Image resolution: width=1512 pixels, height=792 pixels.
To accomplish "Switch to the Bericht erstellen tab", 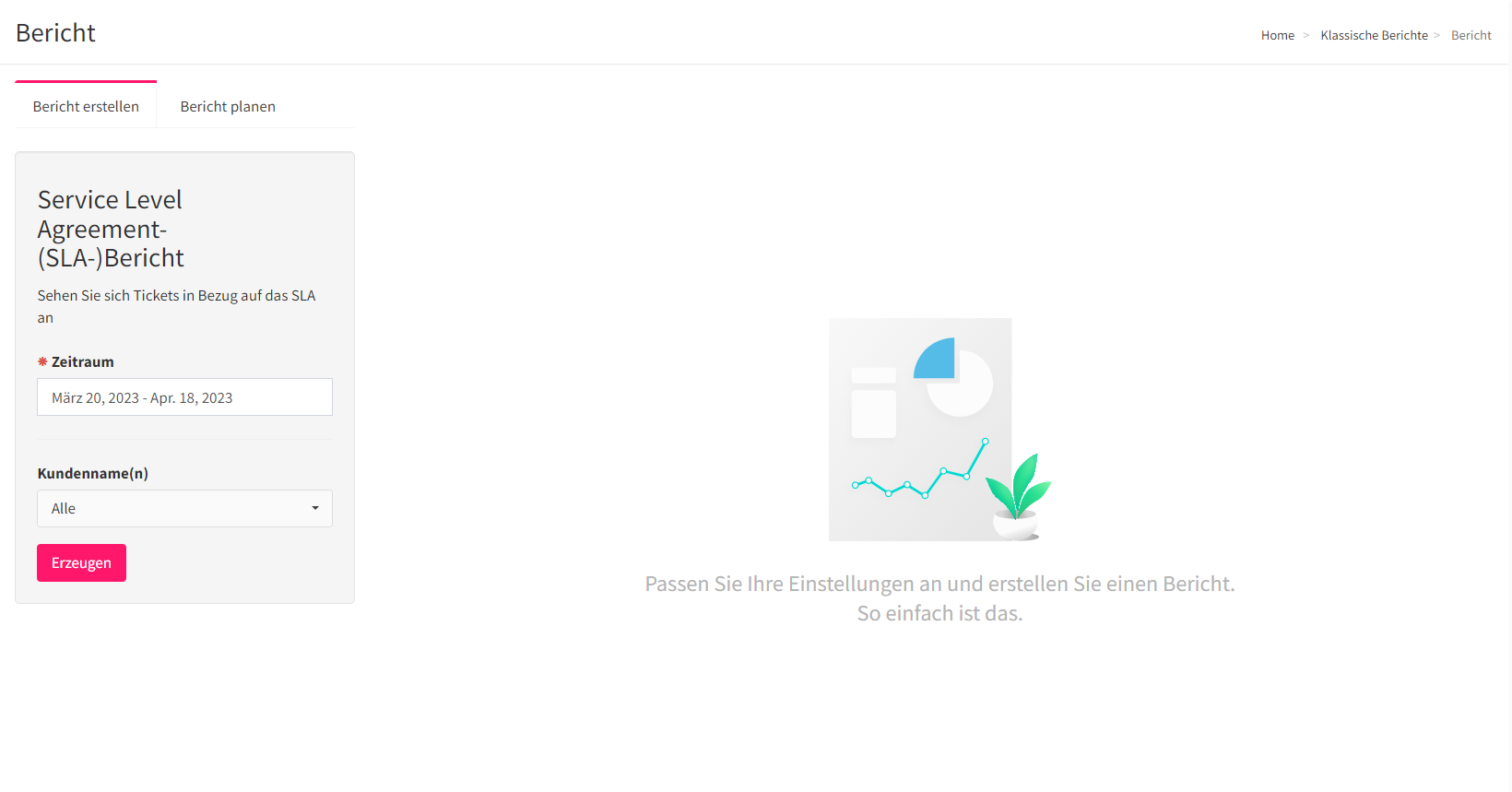I will coord(86,106).
